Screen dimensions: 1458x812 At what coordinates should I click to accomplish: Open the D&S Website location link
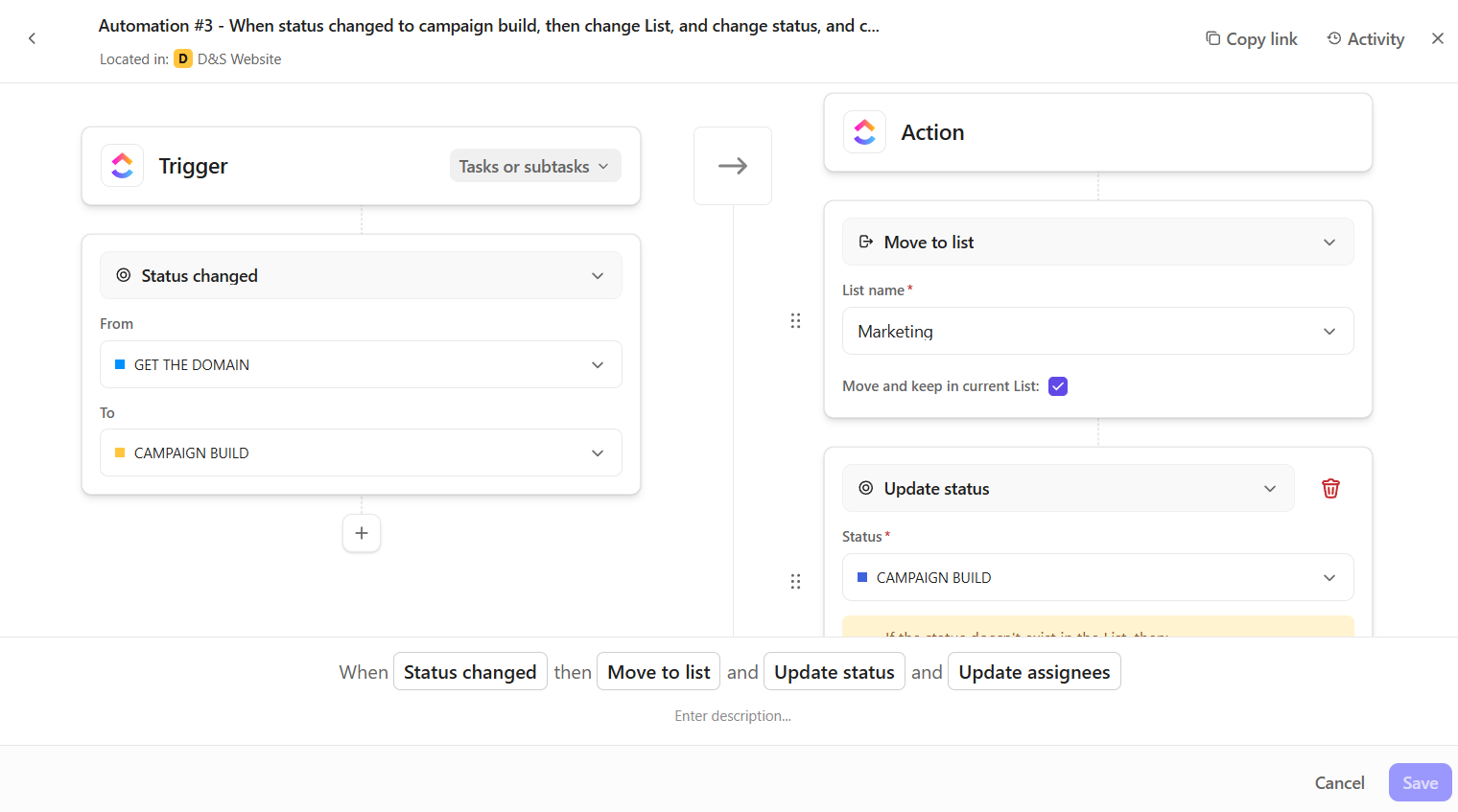pyautogui.click(x=240, y=58)
